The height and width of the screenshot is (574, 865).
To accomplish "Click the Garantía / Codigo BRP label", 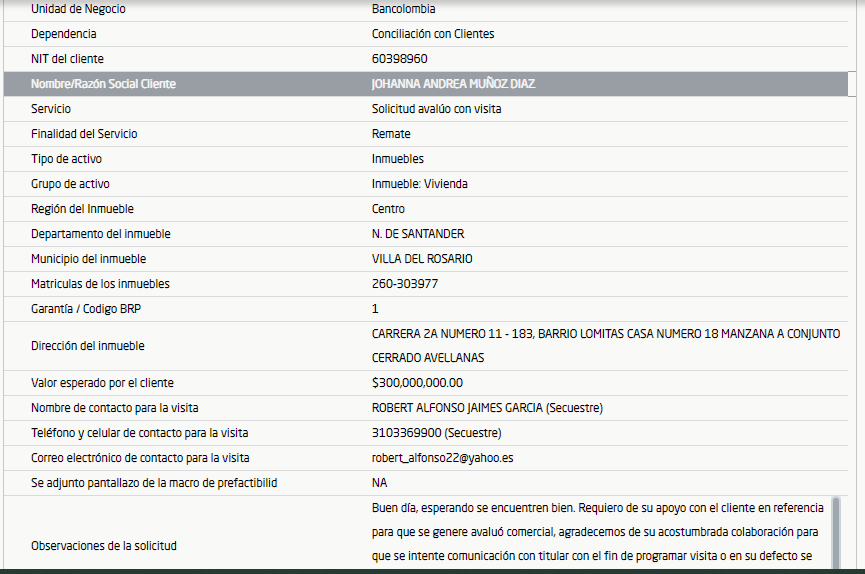I will click(x=86, y=309).
